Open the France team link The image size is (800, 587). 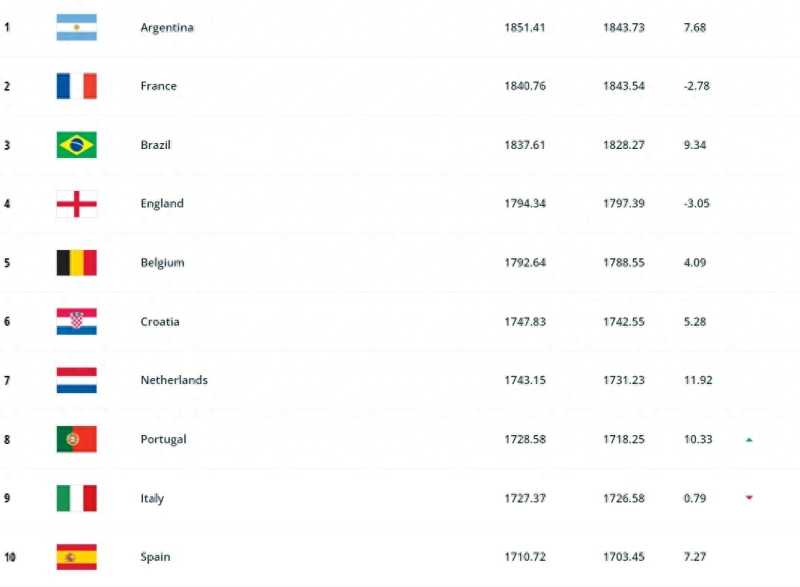pyautogui.click(x=158, y=86)
